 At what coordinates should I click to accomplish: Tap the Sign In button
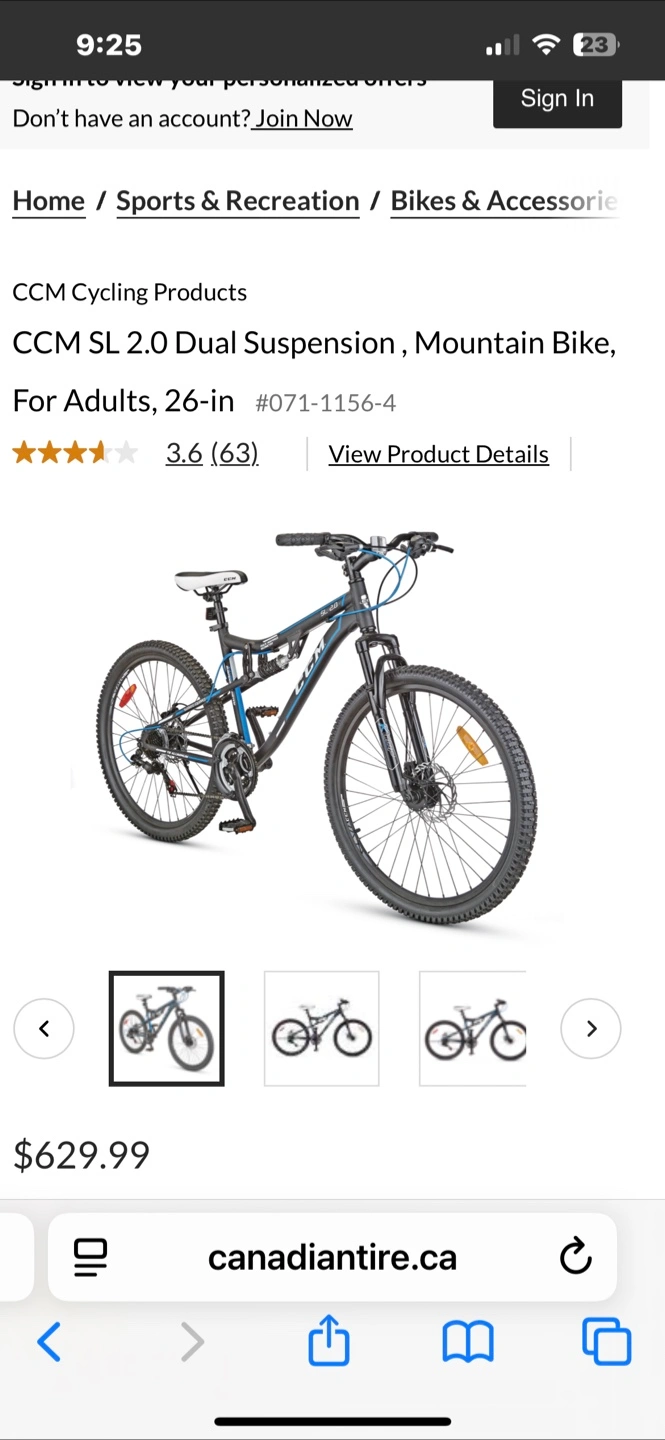[x=557, y=99]
